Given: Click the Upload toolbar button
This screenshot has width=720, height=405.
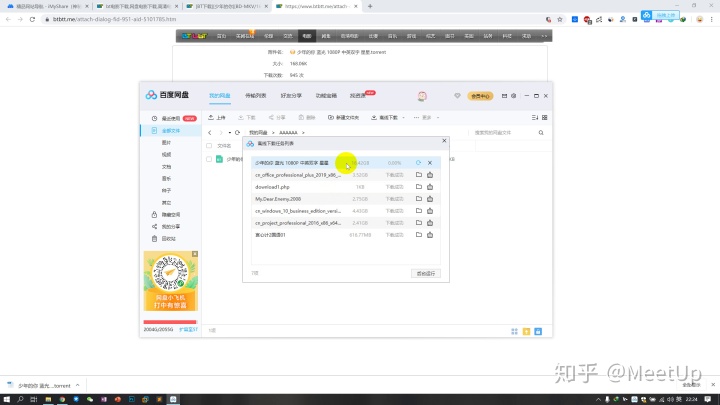Looking at the screenshot, I should 217,118.
